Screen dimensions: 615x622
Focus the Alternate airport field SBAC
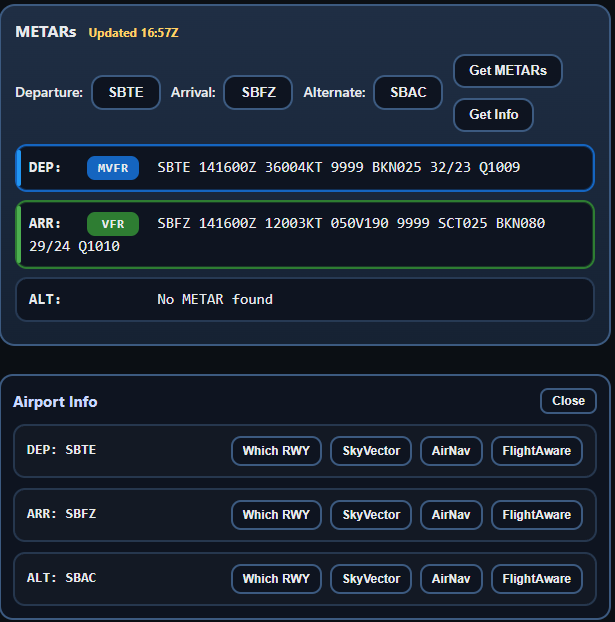coord(408,93)
